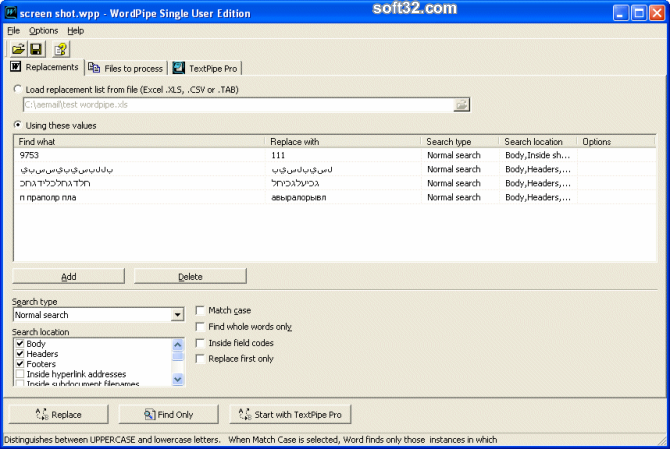Uncheck Footers in Search location list
Screen dimensions: 670x449
point(20,364)
